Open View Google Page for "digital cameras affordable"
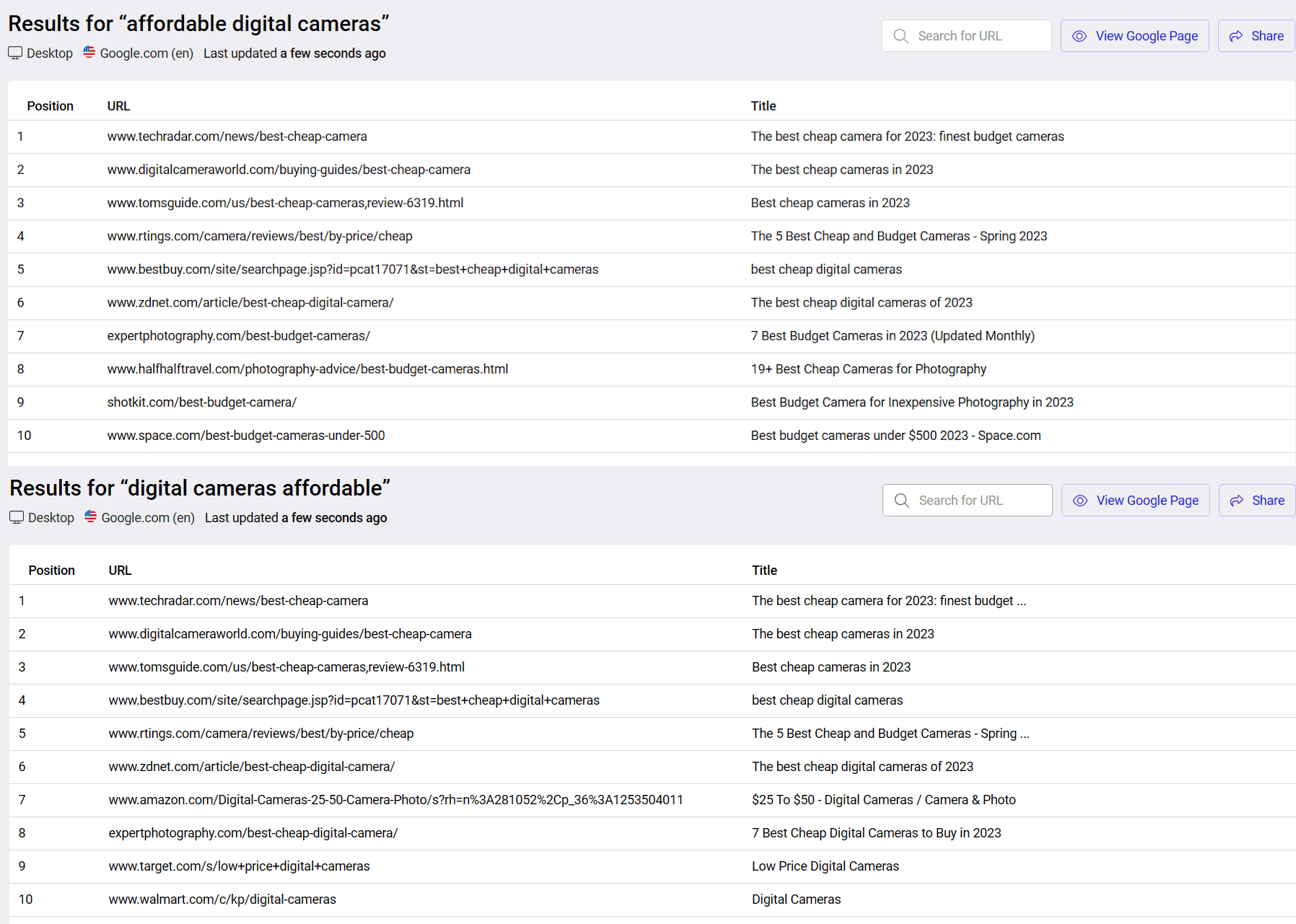Screen dimensions: 1296x924 pyautogui.click(x=1135, y=501)
